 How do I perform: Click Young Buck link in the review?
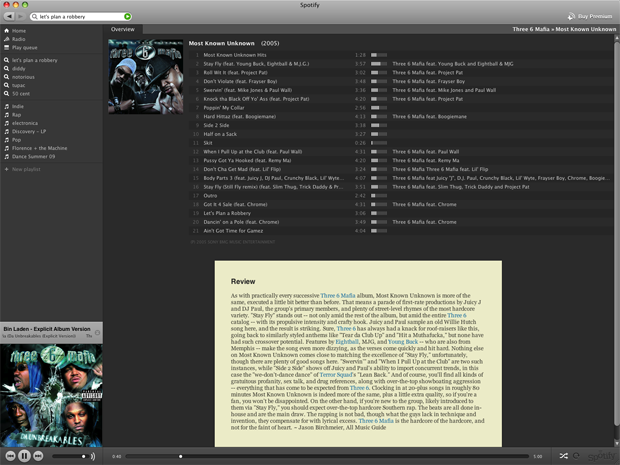tap(403, 342)
